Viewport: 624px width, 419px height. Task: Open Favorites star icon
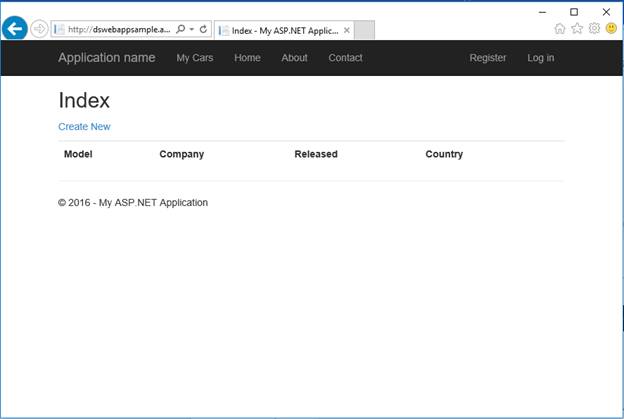pyautogui.click(x=577, y=28)
